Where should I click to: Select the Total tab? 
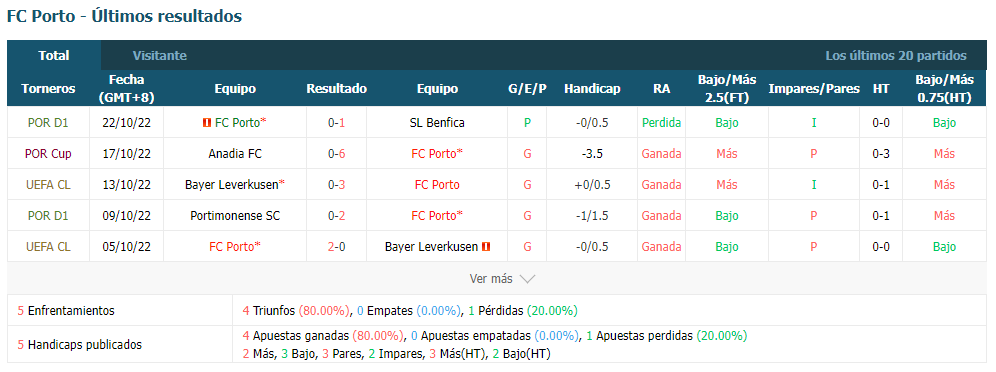(x=54, y=56)
